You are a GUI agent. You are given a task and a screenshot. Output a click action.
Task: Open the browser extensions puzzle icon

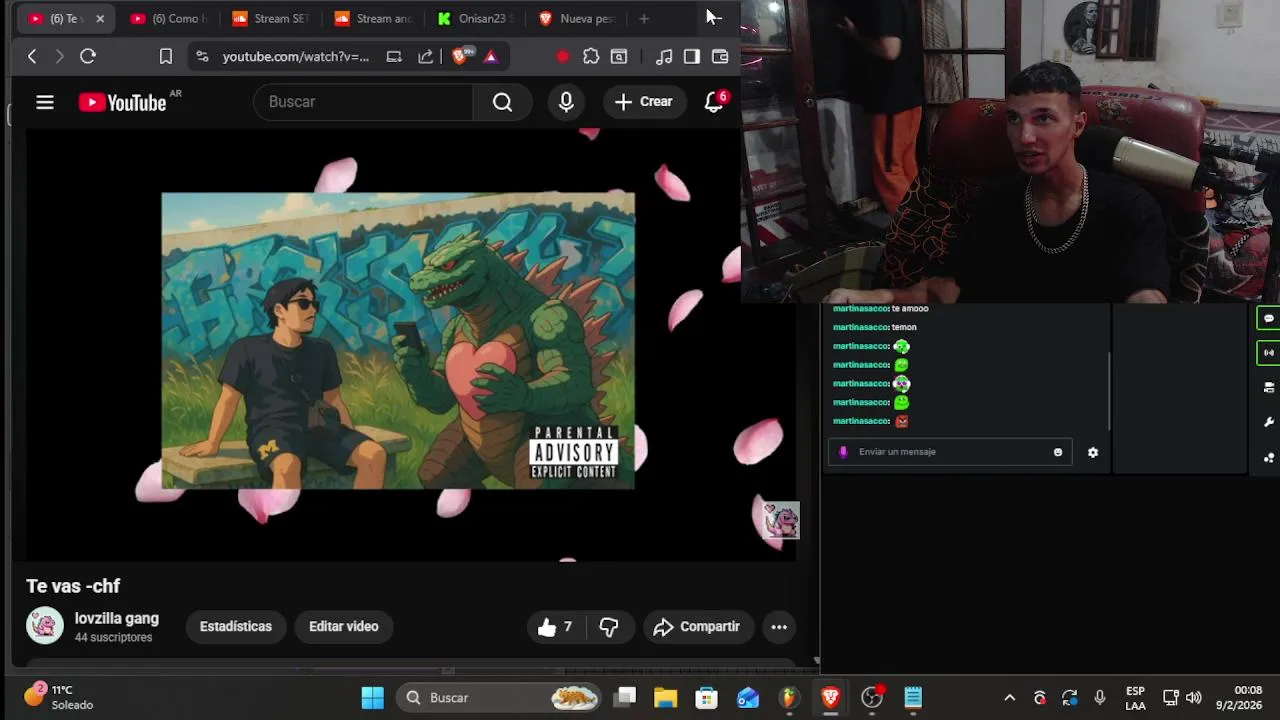tap(591, 56)
